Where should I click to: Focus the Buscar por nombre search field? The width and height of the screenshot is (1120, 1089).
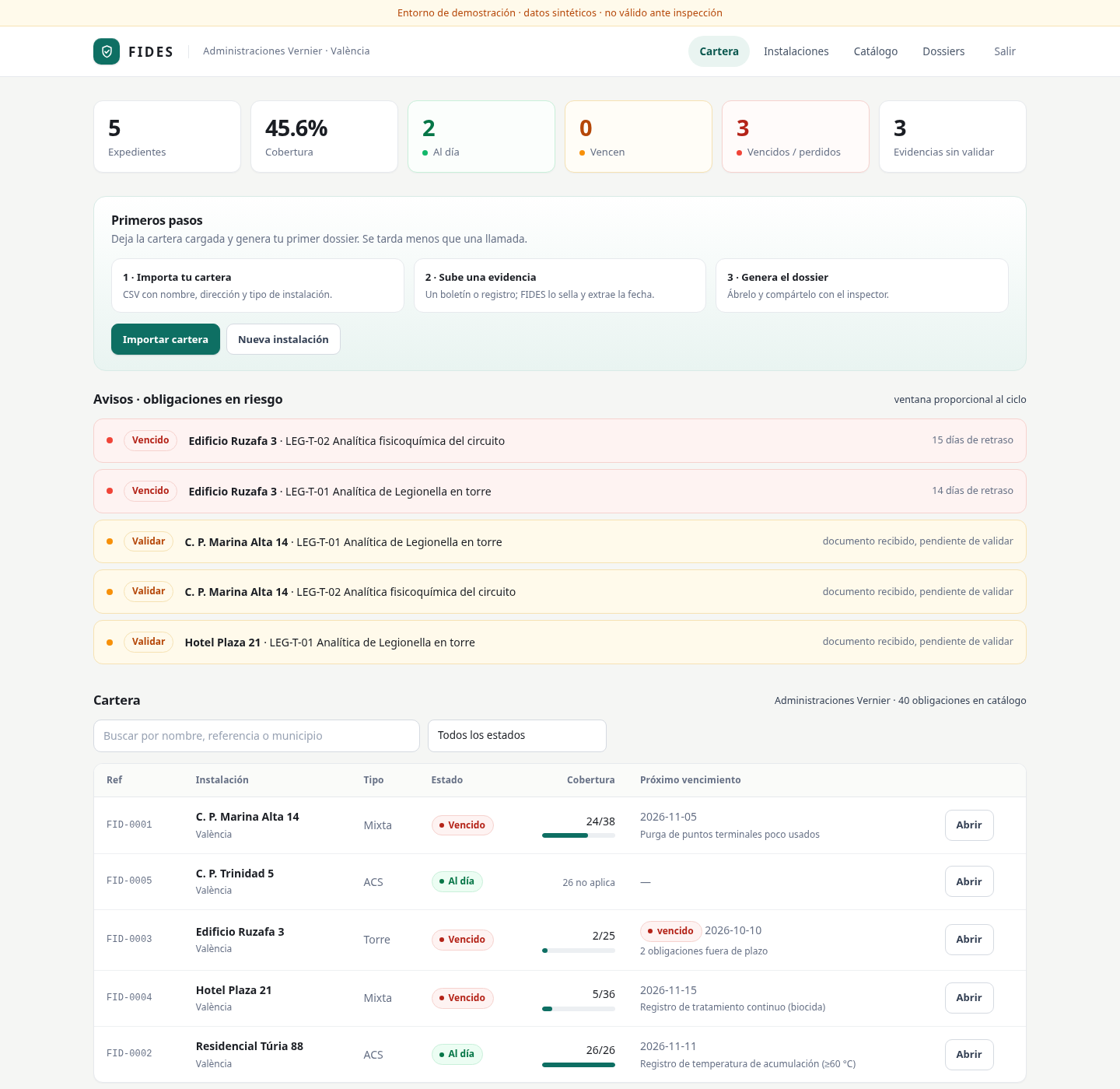[x=257, y=736]
